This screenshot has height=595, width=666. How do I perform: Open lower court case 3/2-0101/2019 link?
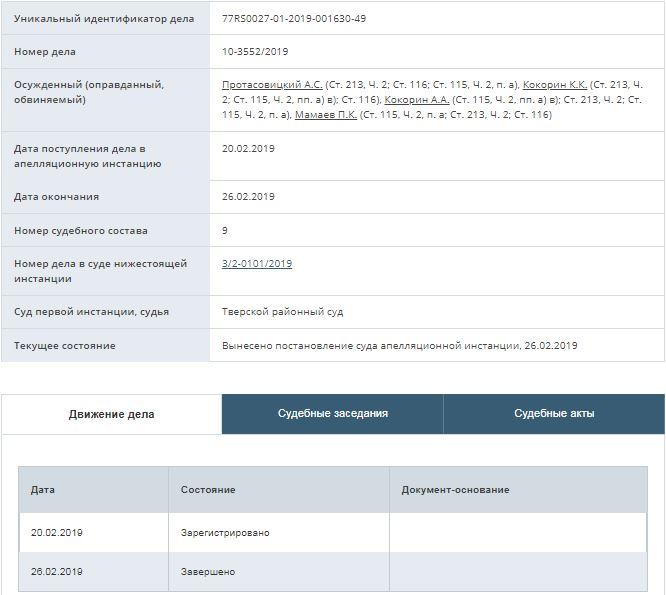tap(257, 264)
